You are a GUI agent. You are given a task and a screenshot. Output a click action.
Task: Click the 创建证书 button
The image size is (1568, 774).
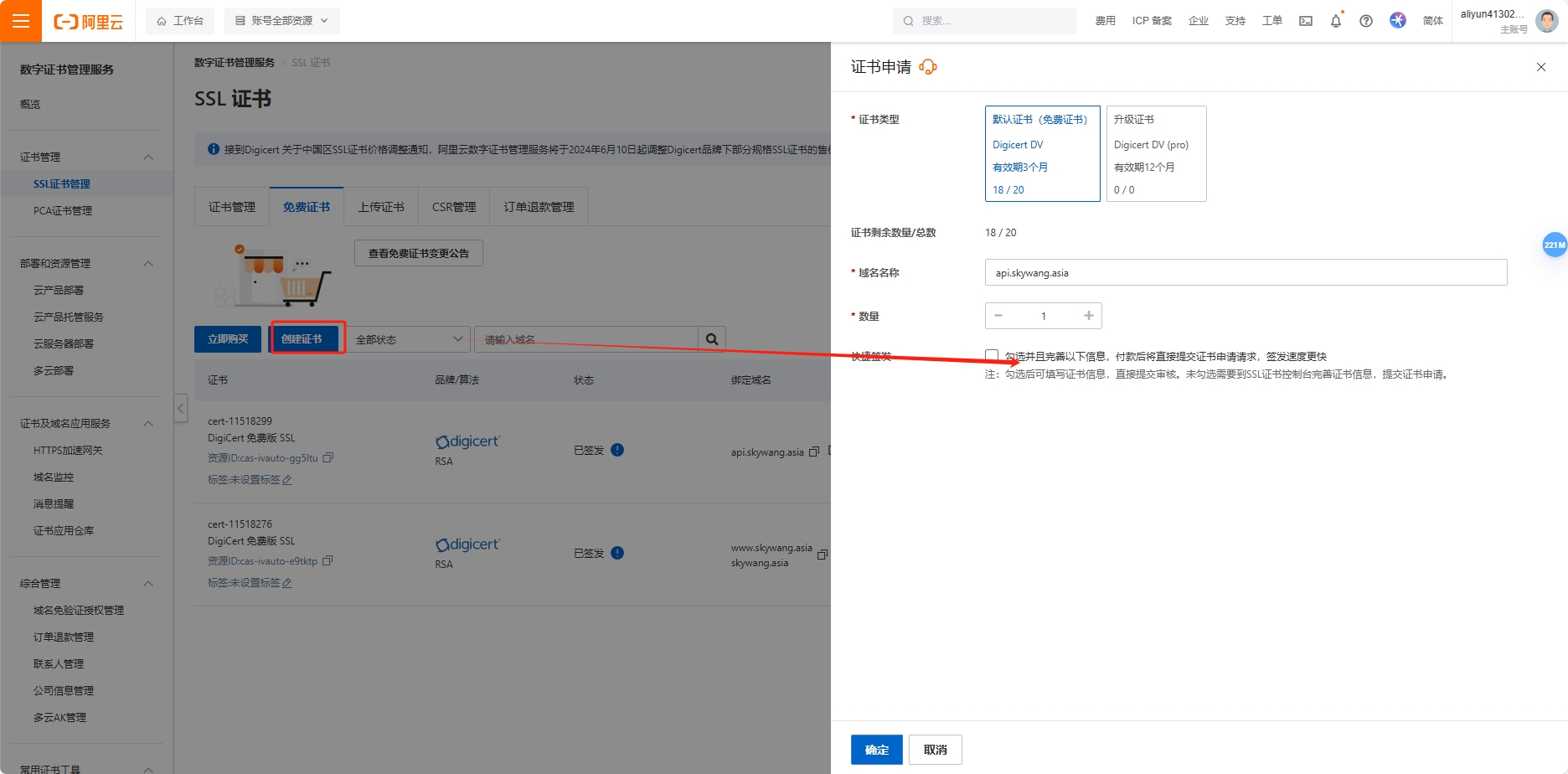[x=302, y=339]
